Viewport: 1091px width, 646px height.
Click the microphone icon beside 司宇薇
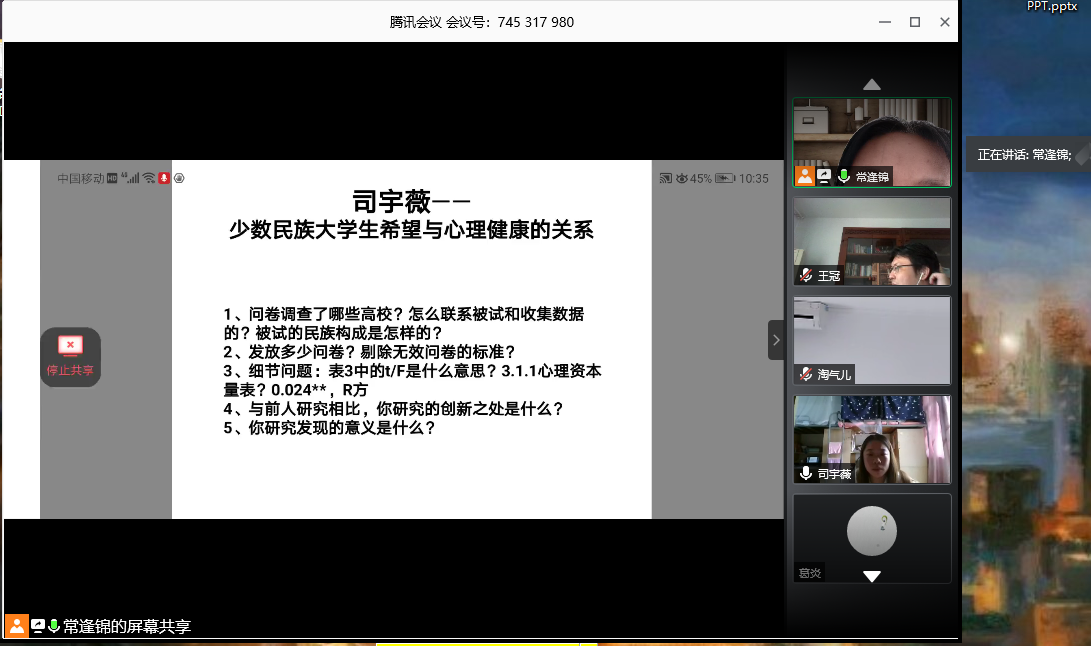806,473
